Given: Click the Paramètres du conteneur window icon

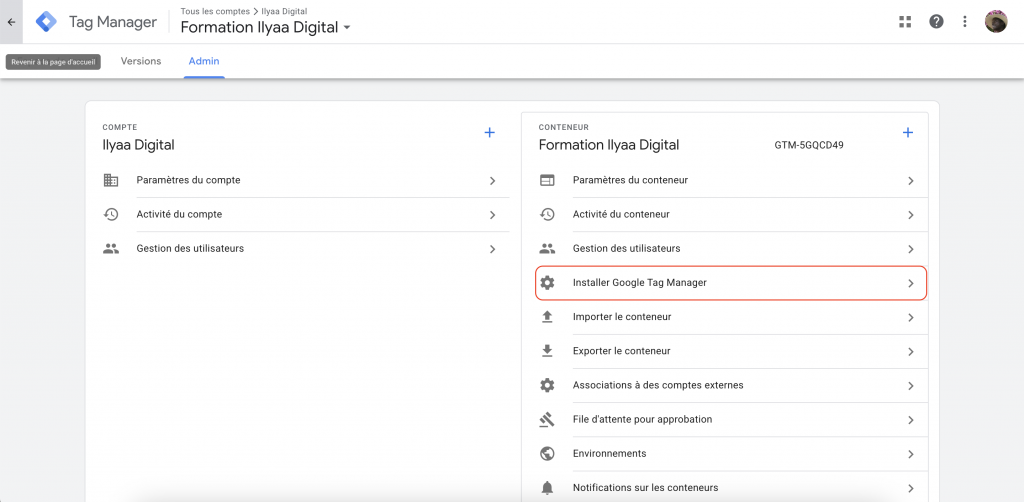Looking at the screenshot, I should coord(547,180).
